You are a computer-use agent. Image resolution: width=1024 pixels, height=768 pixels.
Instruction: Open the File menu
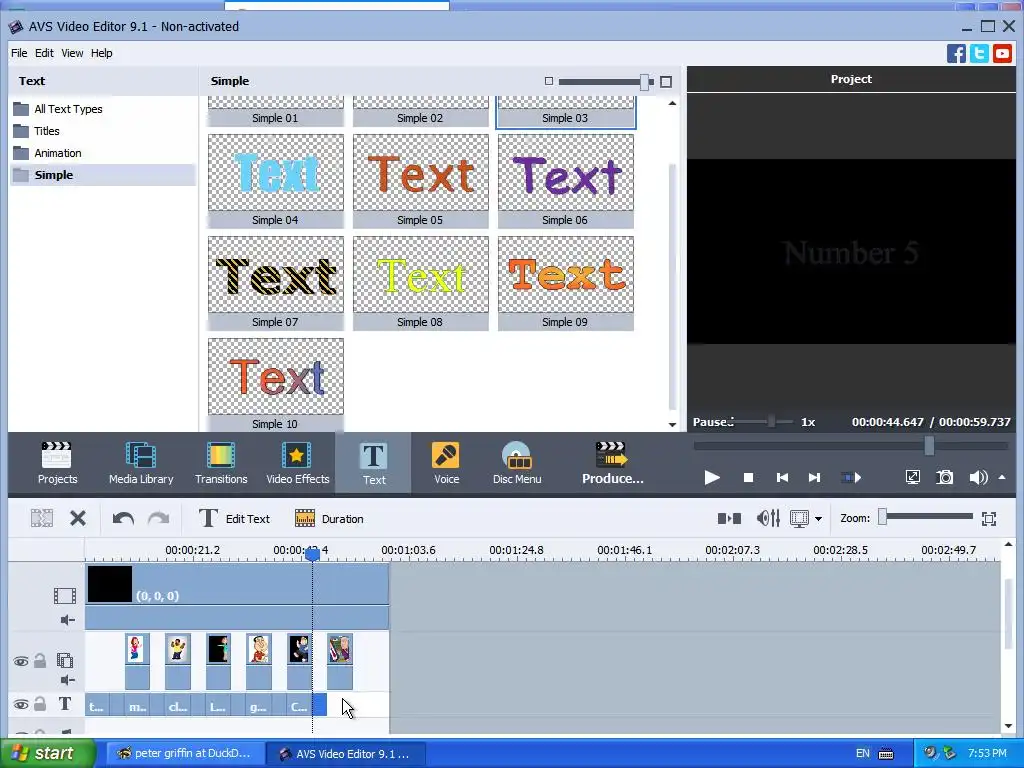click(19, 53)
